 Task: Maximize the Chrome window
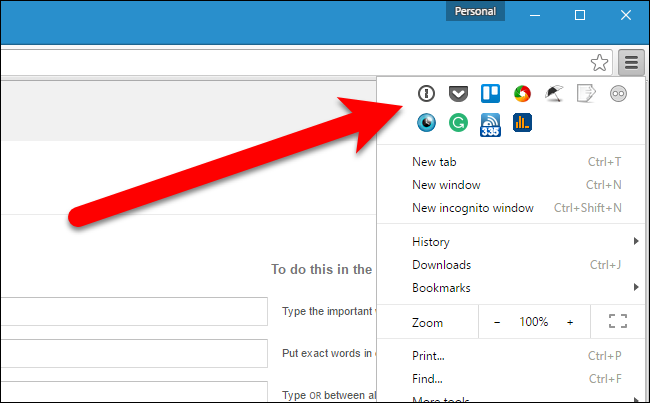pos(580,15)
